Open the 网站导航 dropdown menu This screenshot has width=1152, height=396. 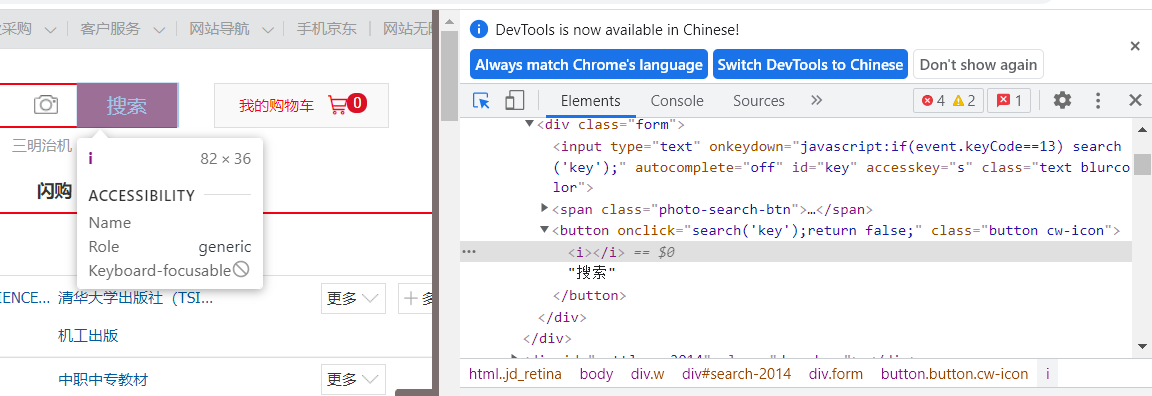pyautogui.click(x=231, y=29)
